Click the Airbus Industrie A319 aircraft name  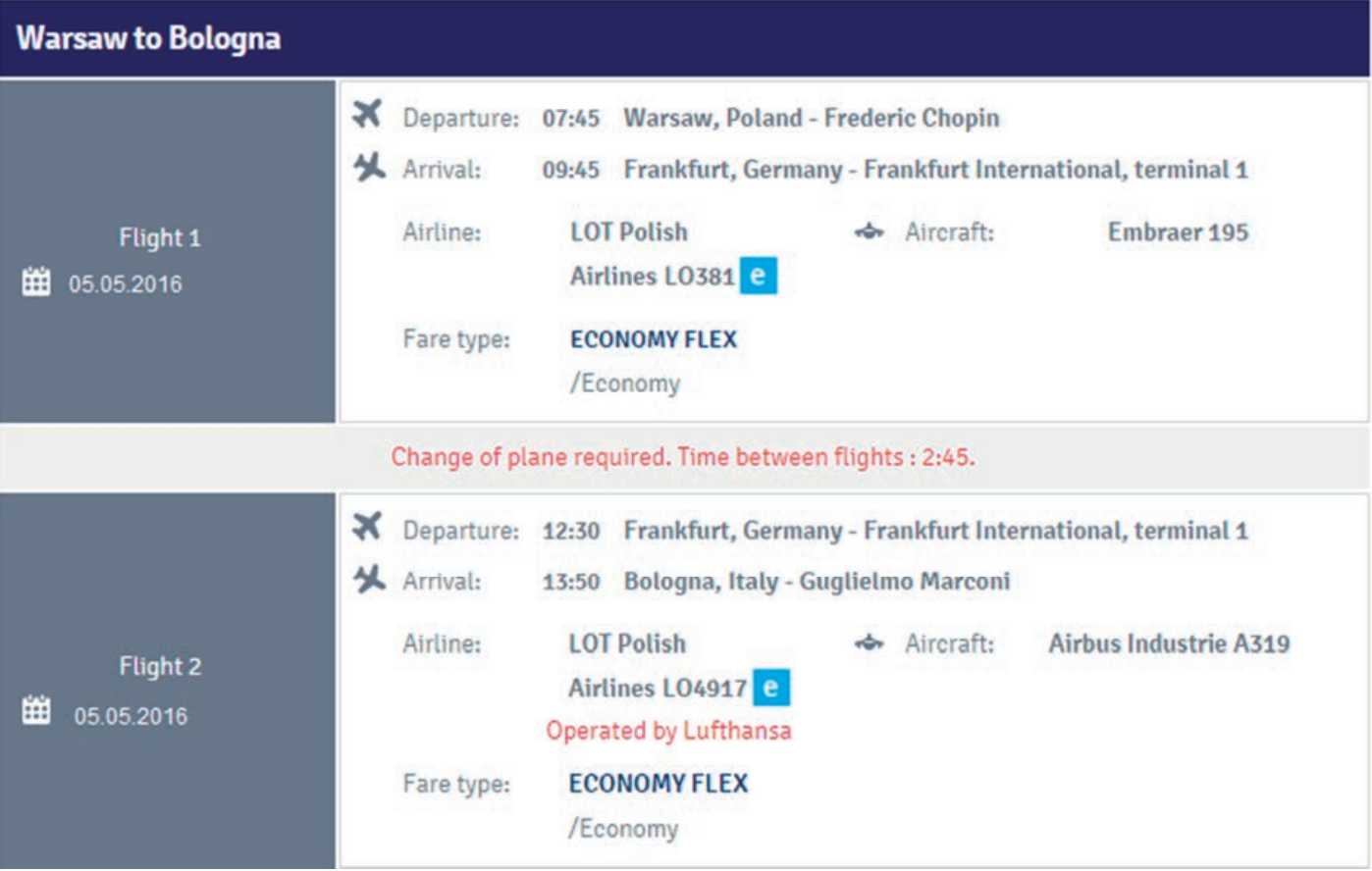(x=1169, y=644)
